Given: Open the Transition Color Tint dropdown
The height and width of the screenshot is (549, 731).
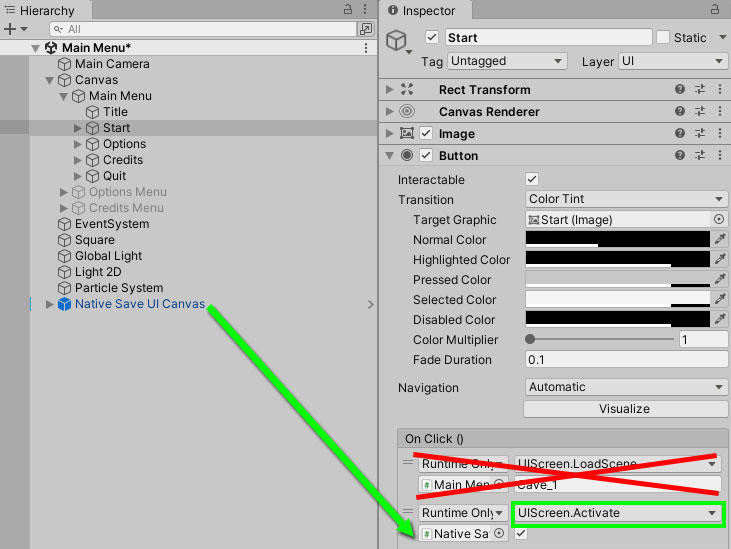Looking at the screenshot, I should (x=626, y=199).
